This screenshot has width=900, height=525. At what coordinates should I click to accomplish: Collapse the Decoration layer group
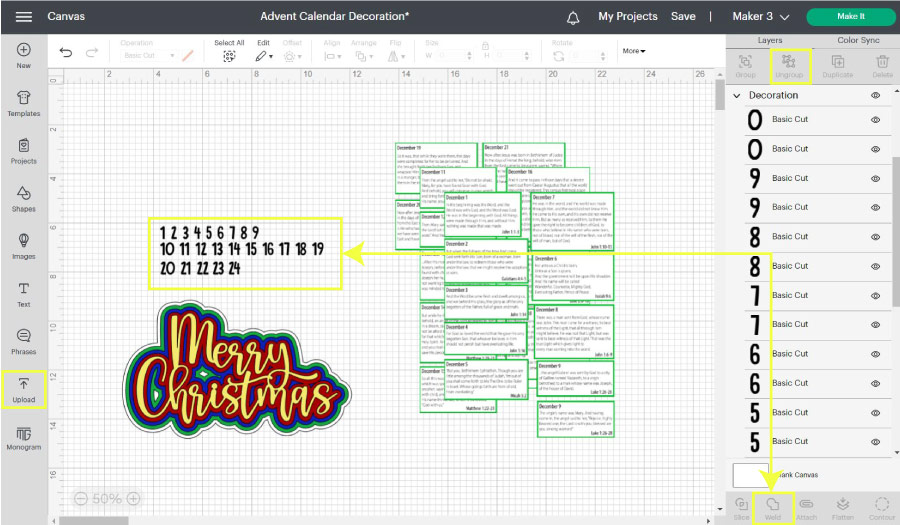(x=738, y=96)
